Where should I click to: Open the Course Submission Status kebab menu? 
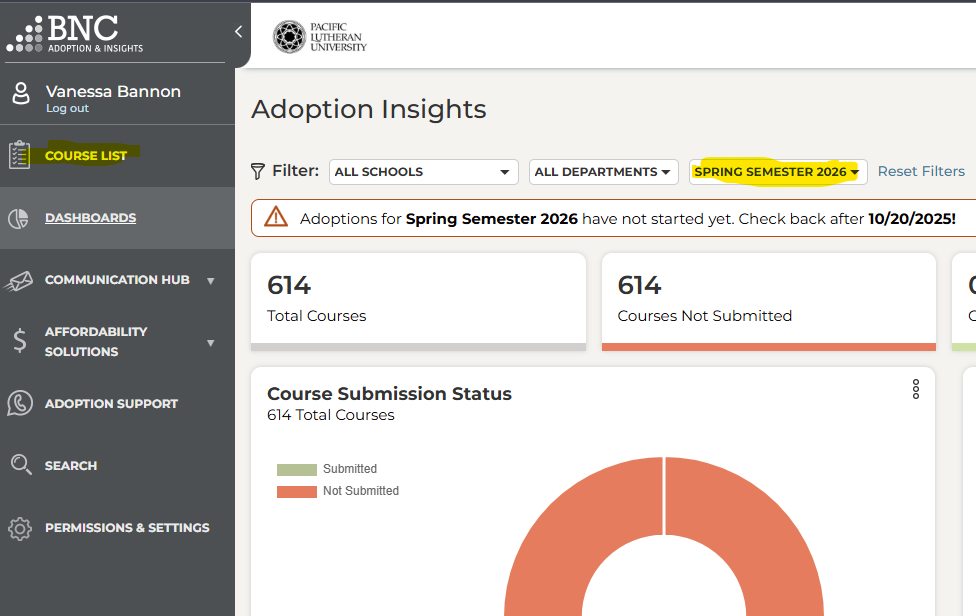tap(915, 390)
